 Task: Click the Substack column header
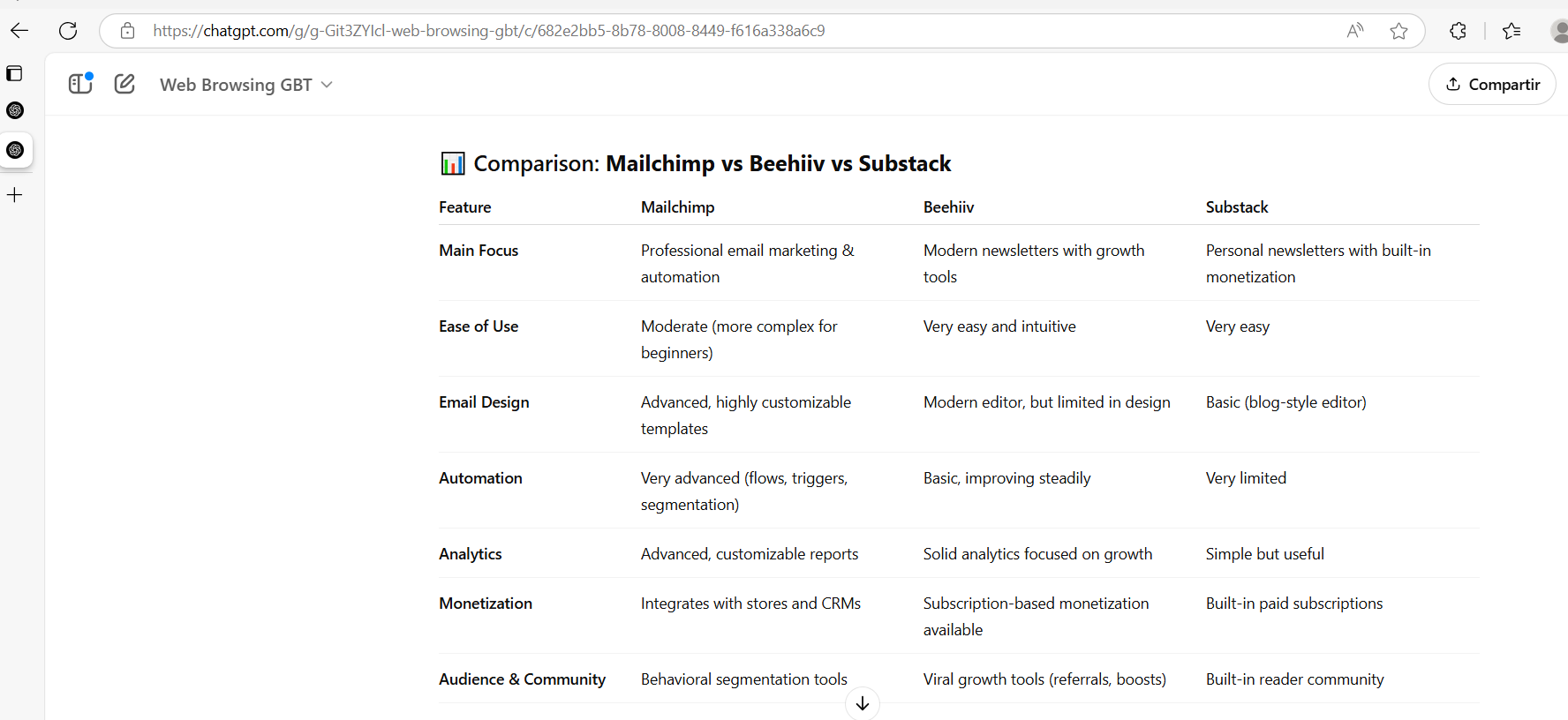(x=1237, y=207)
